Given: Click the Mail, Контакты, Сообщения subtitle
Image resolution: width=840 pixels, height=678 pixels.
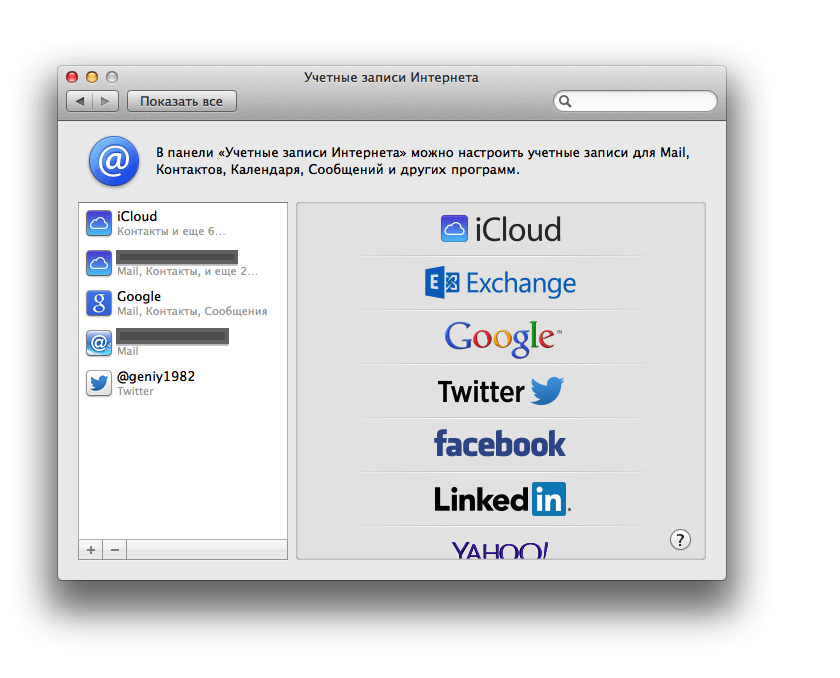Looking at the screenshot, I should click(x=192, y=311).
